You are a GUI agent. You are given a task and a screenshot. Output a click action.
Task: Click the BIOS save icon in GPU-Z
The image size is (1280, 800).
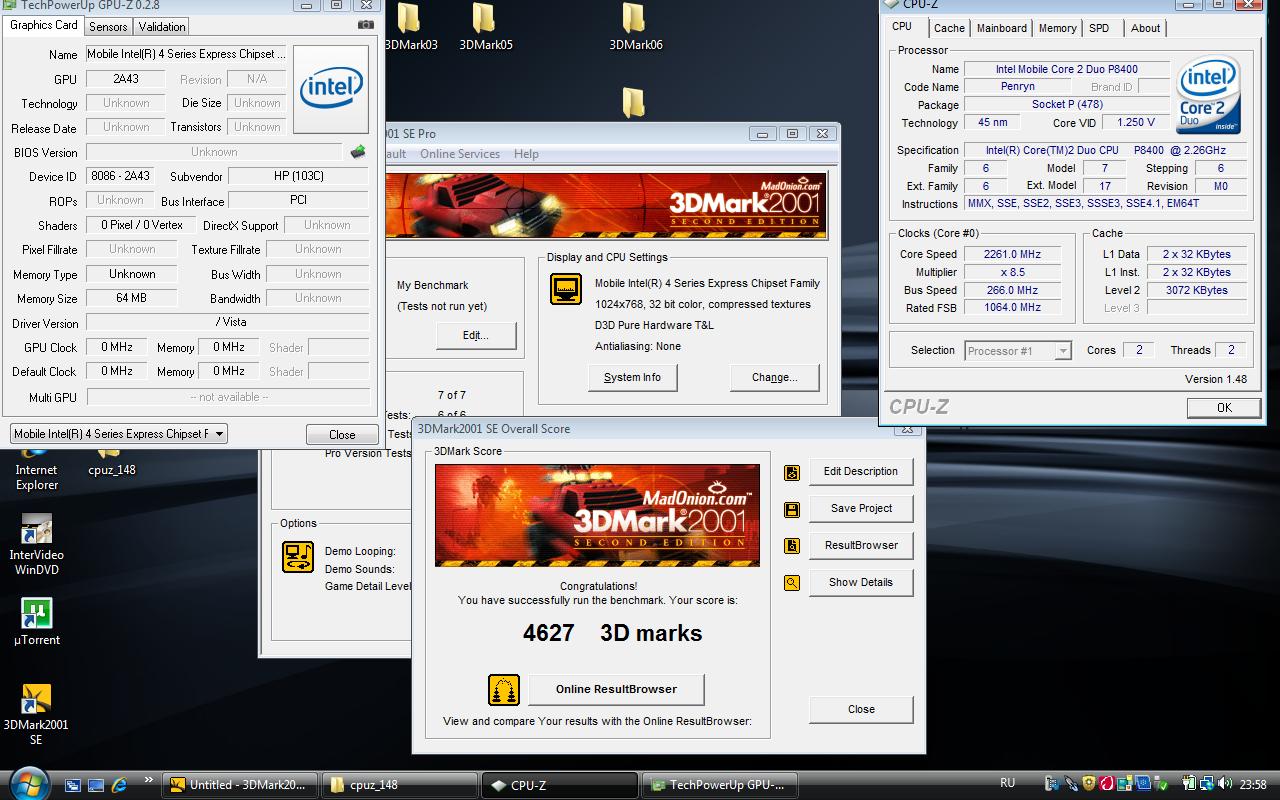[x=358, y=152]
